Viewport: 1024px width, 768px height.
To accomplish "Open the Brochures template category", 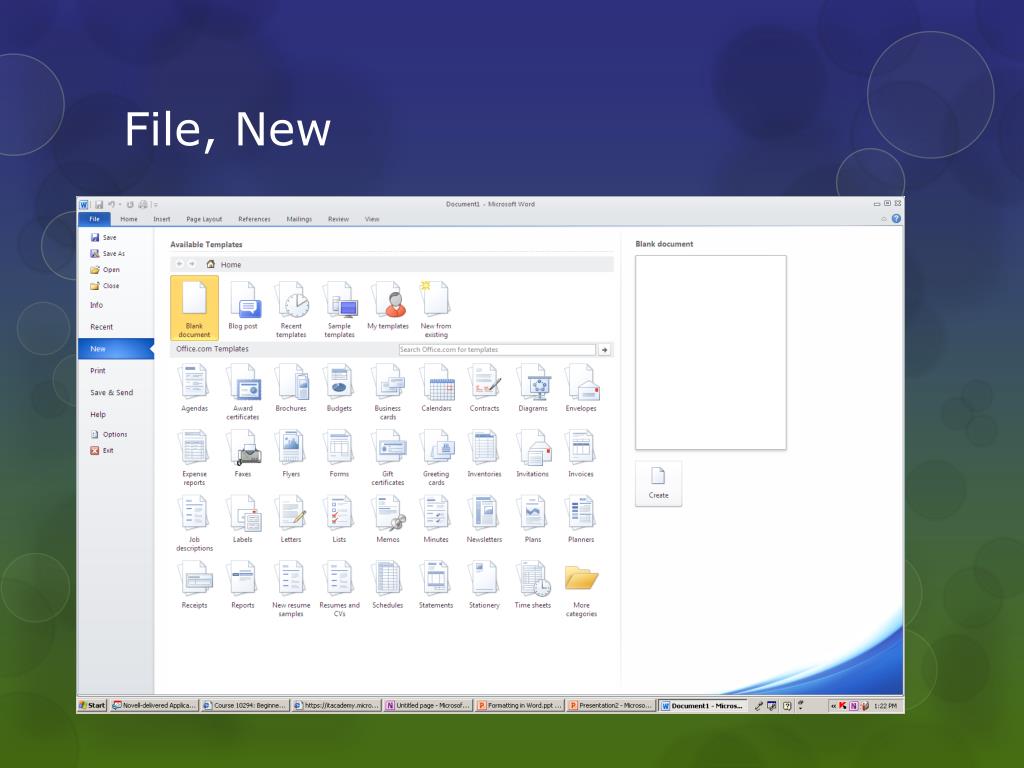I will click(291, 388).
